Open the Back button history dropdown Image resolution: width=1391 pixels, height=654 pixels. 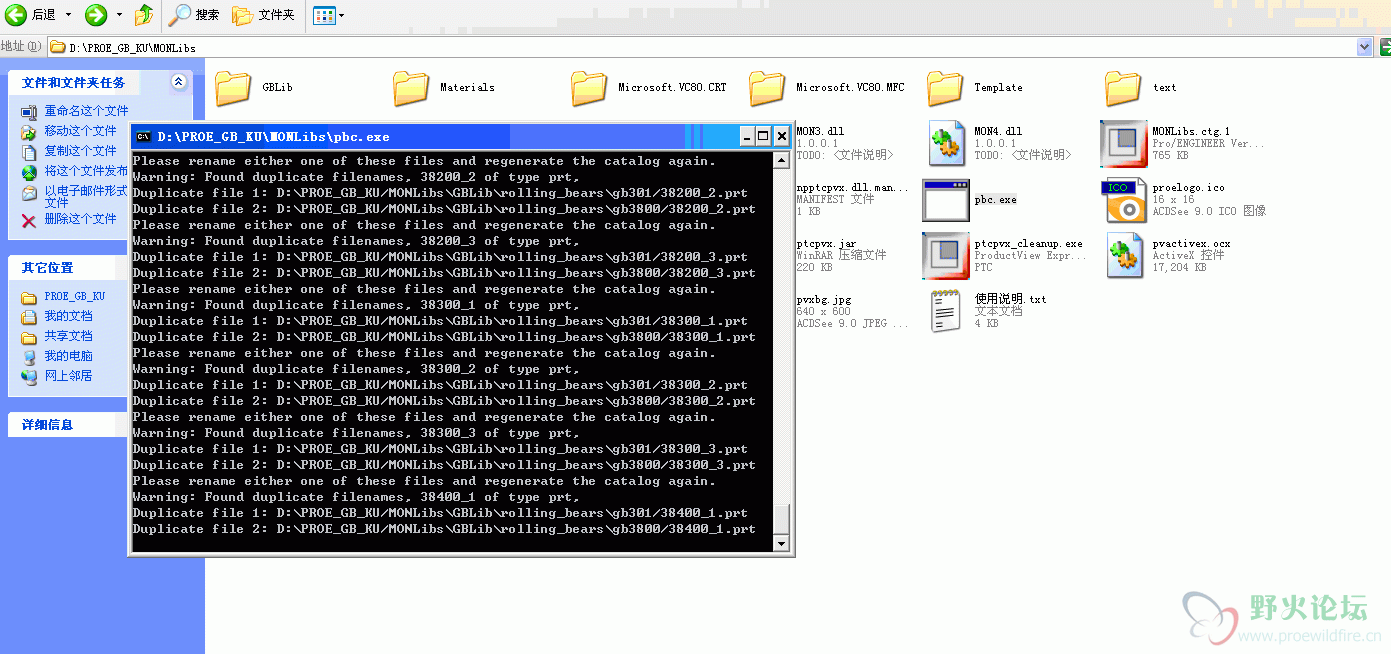[x=68, y=15]
